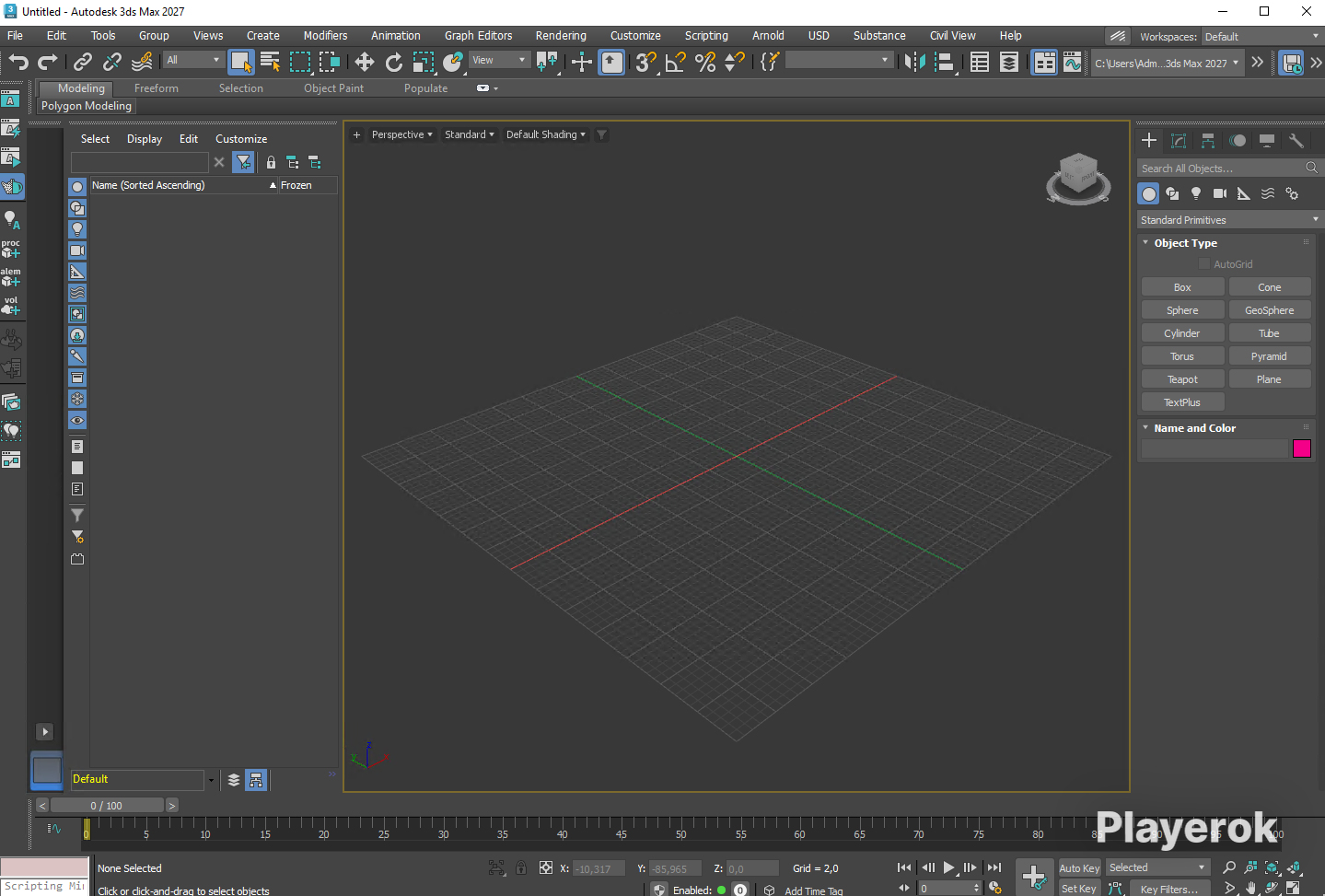Switch to the Freeform ribbon tab
The width and height of the screenshot is (1325, 896).
pos(157,88)
